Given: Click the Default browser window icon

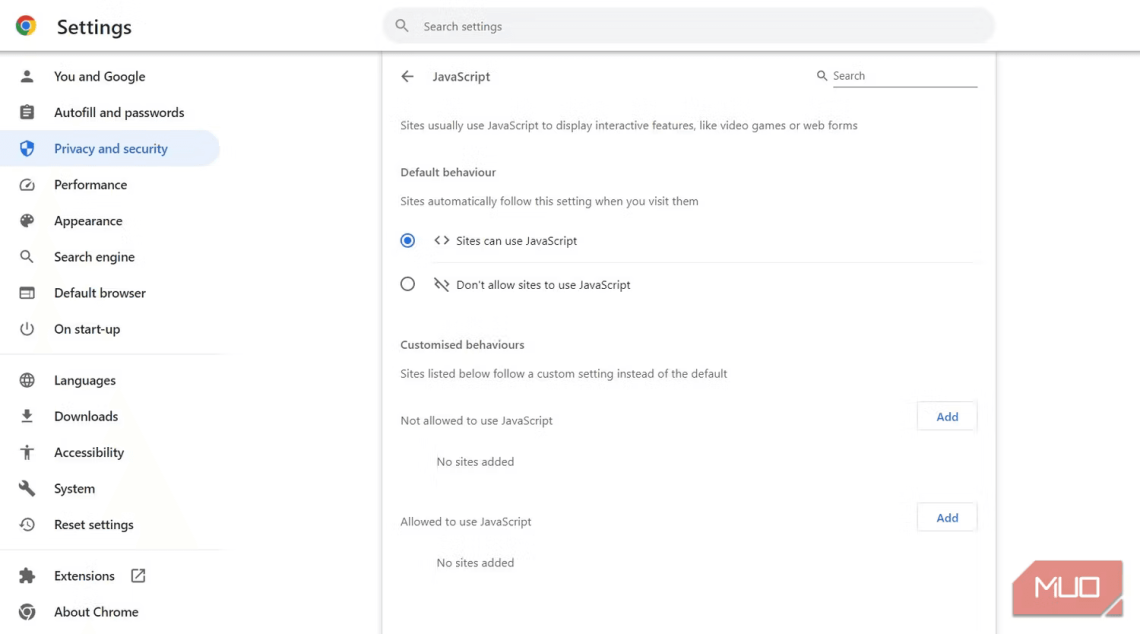Looking at the screenshot, I should point(27,293).
